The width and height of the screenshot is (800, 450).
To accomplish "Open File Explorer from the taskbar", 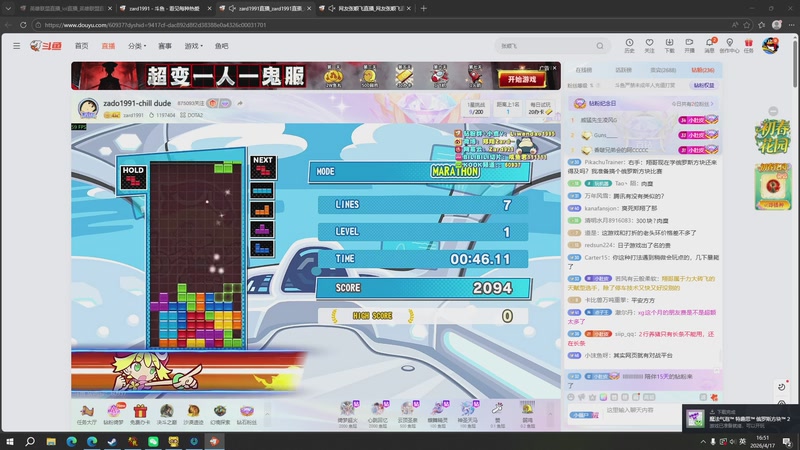I will (x=51, y=441).
